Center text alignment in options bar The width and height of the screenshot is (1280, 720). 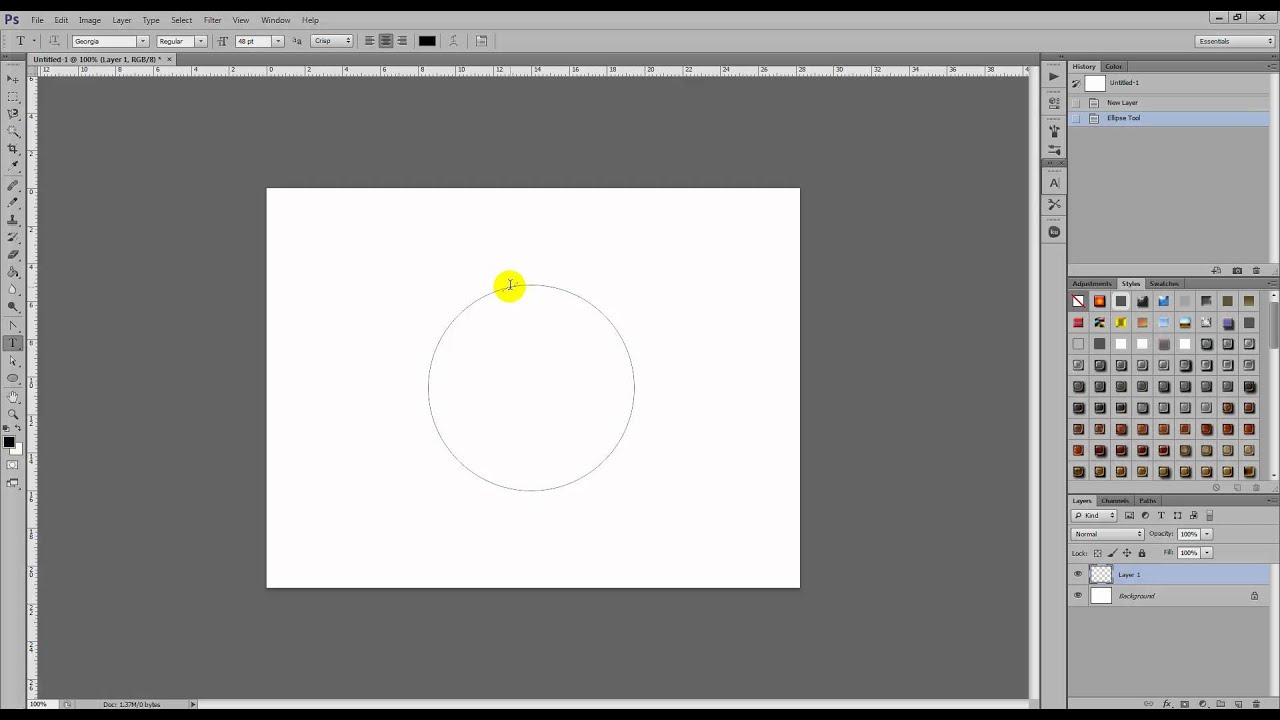point(386,41)
